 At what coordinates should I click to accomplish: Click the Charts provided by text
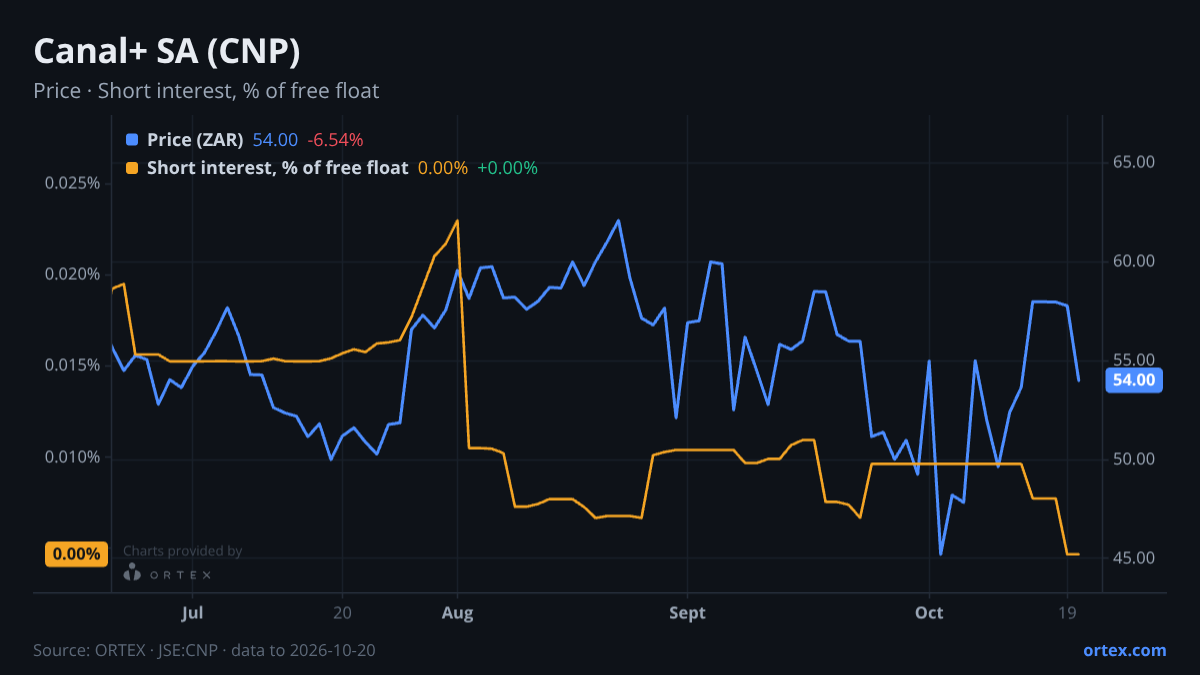point(182,551)
